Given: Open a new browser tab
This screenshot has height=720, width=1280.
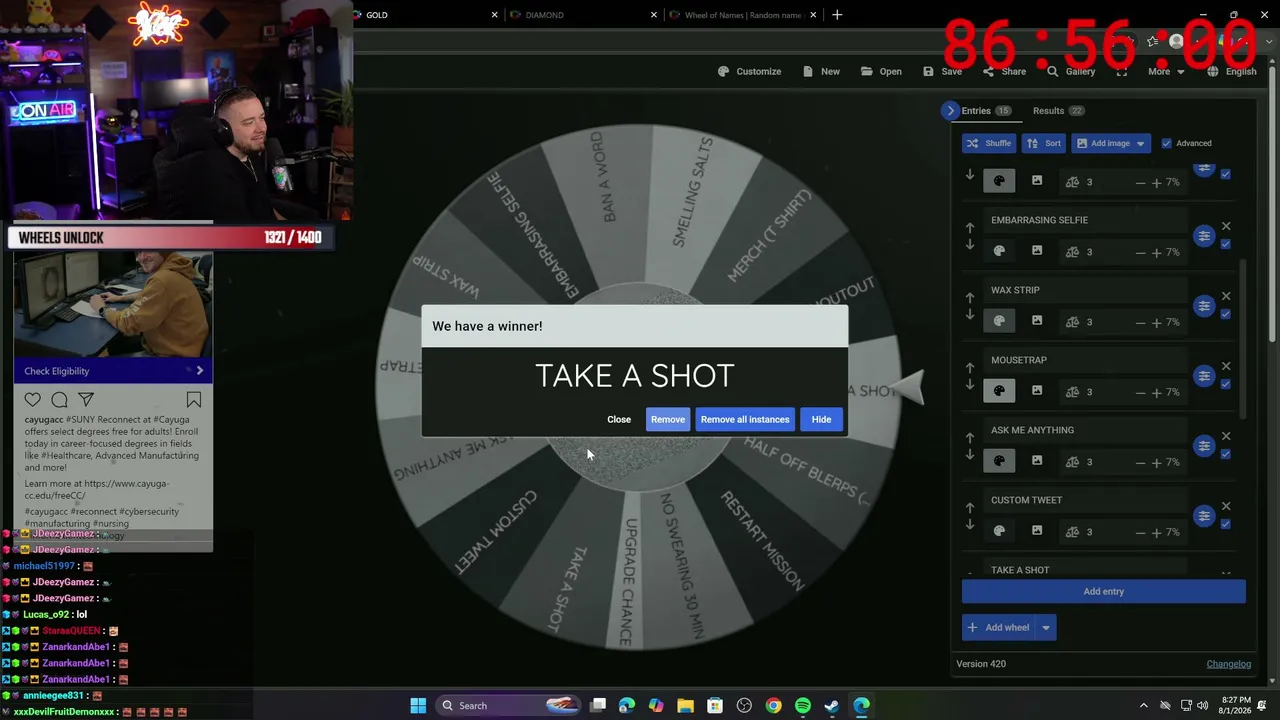Looking at the screenshot, I should click(837, 15).
